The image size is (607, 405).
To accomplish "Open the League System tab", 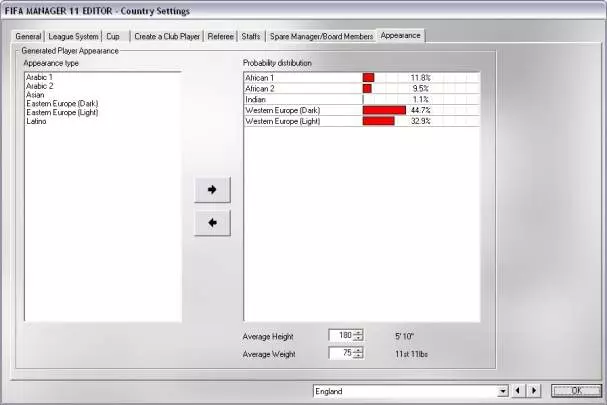I will (x=74, y=36).
